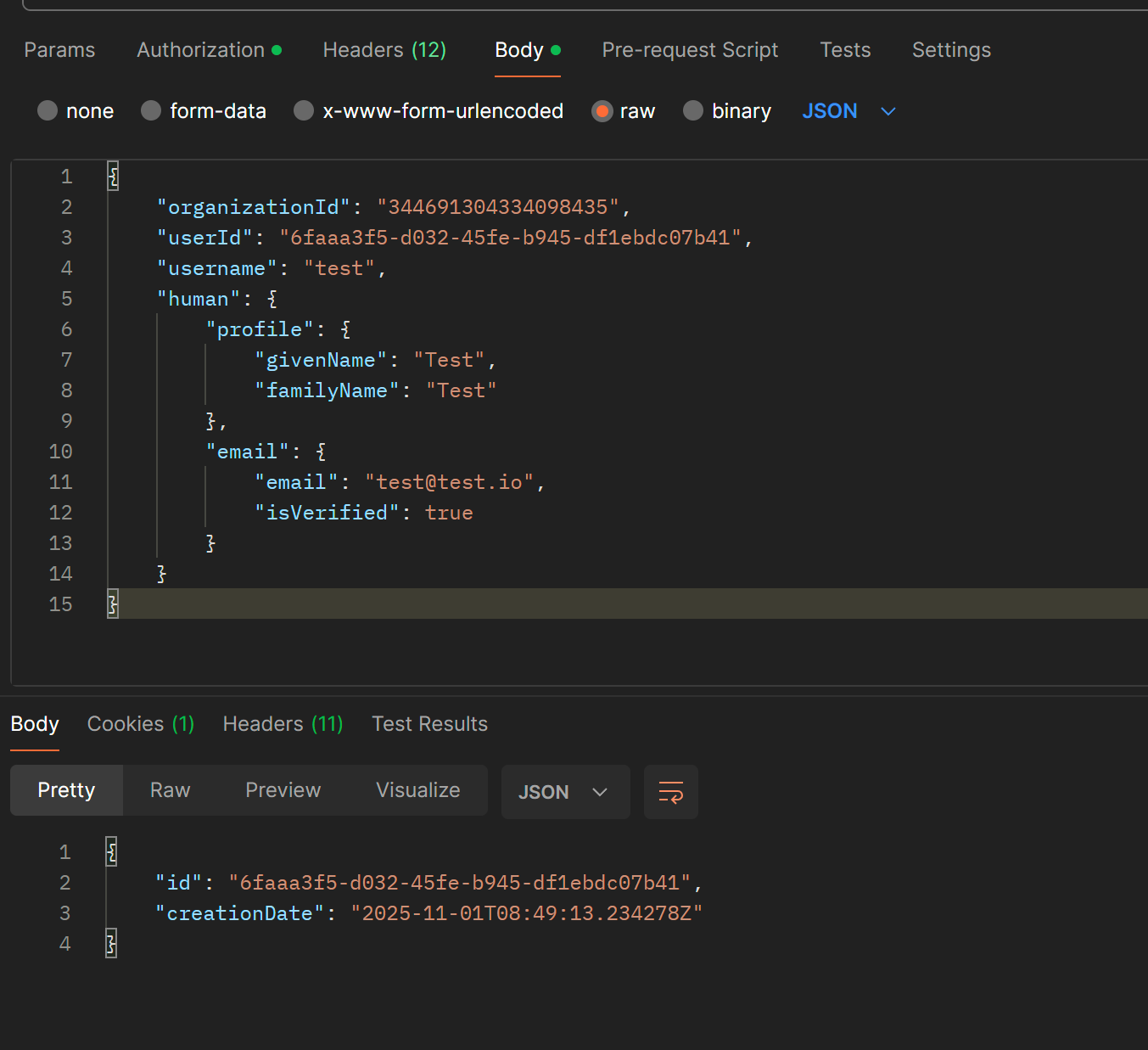The height and width of the screenshot is (1050, 1148).
Task: Select the none body type radio
Action: pyautogui.click(x=48, y=111)
